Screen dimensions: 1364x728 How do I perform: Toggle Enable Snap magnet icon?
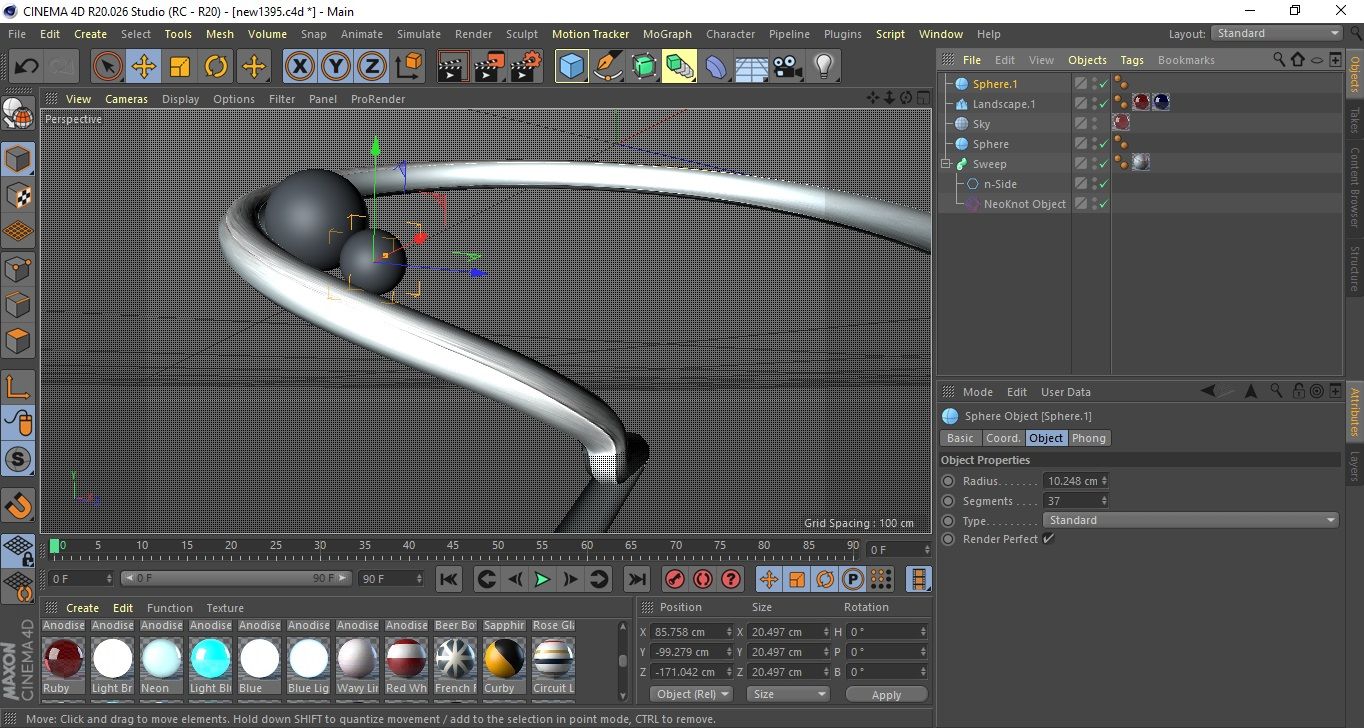(18, 506)
